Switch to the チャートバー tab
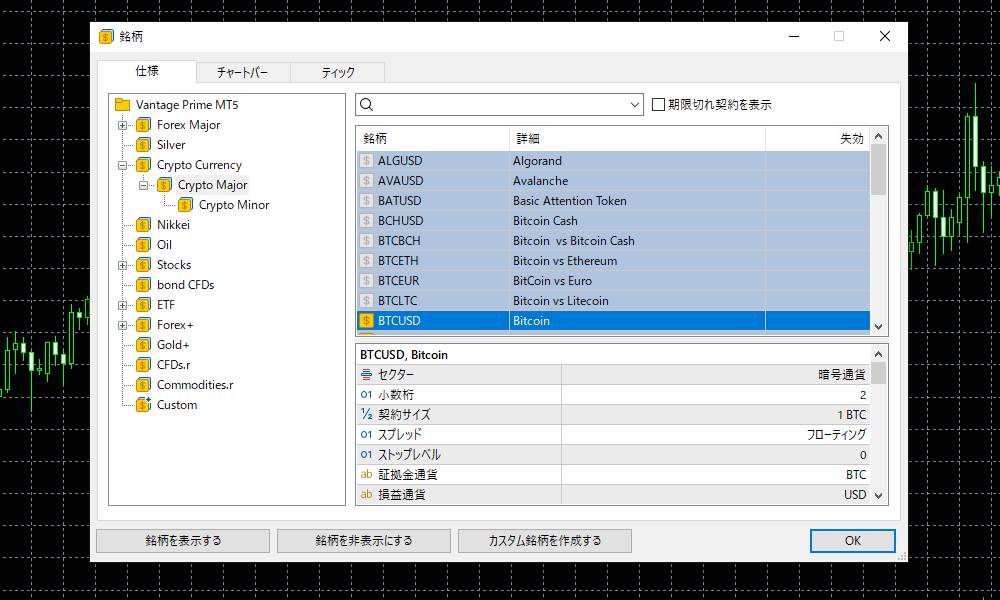1000x600 pixels. tap(243, 72)
